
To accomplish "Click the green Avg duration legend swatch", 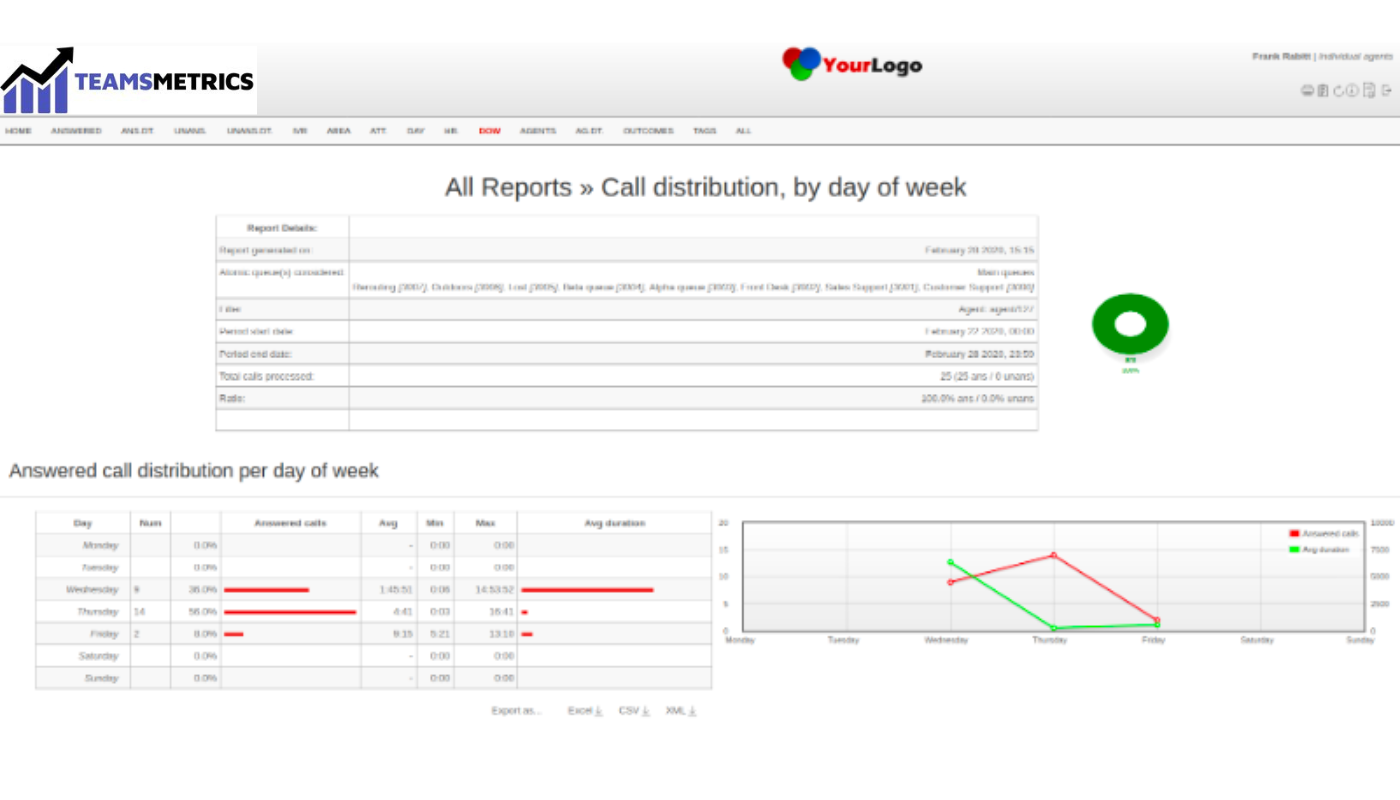I will [1294, 549].
